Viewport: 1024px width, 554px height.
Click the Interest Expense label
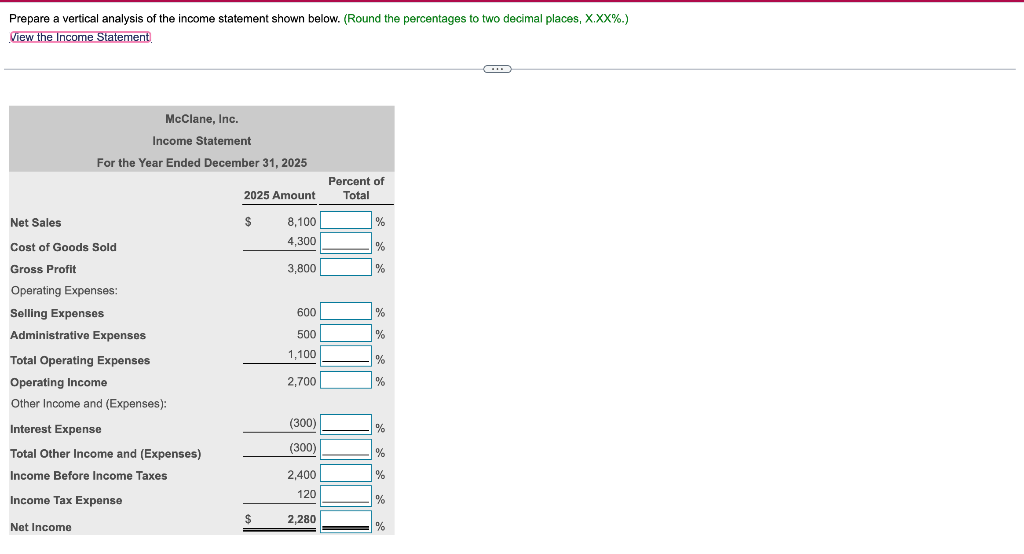(56, 429)
